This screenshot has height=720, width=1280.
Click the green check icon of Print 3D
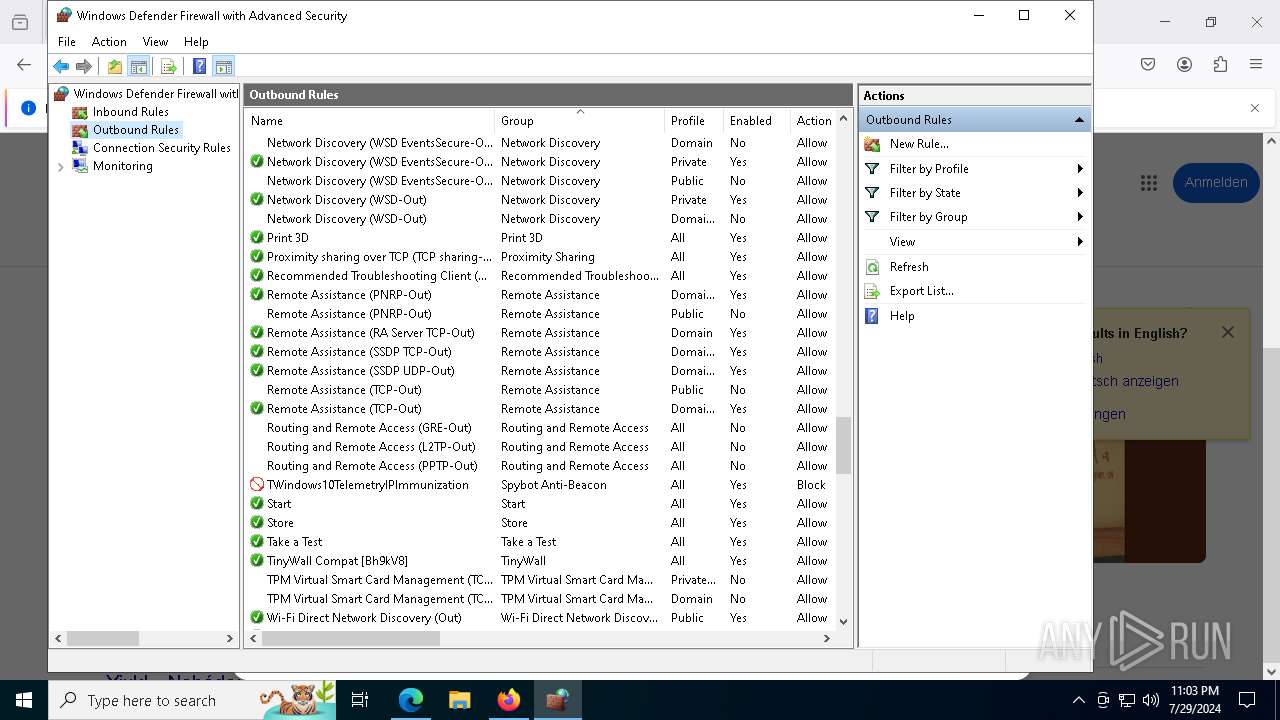pos(257,238)
